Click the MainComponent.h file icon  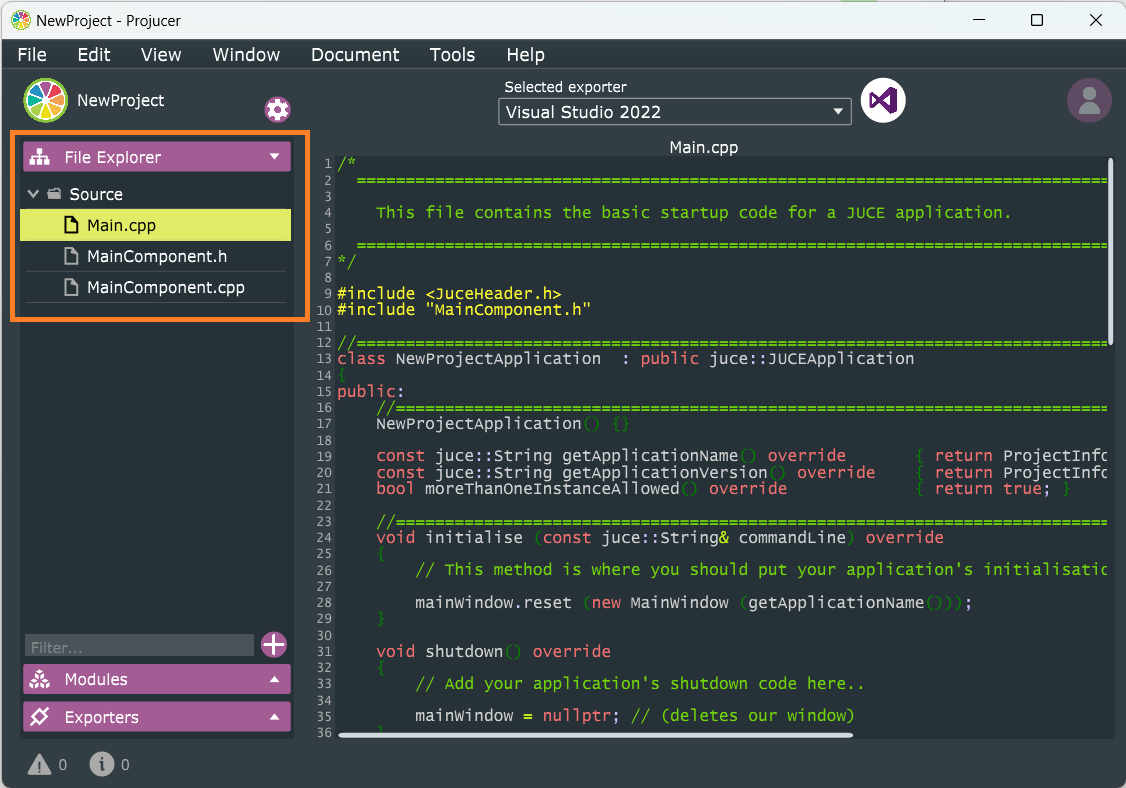pyautogui.click(x=71, y=256)
